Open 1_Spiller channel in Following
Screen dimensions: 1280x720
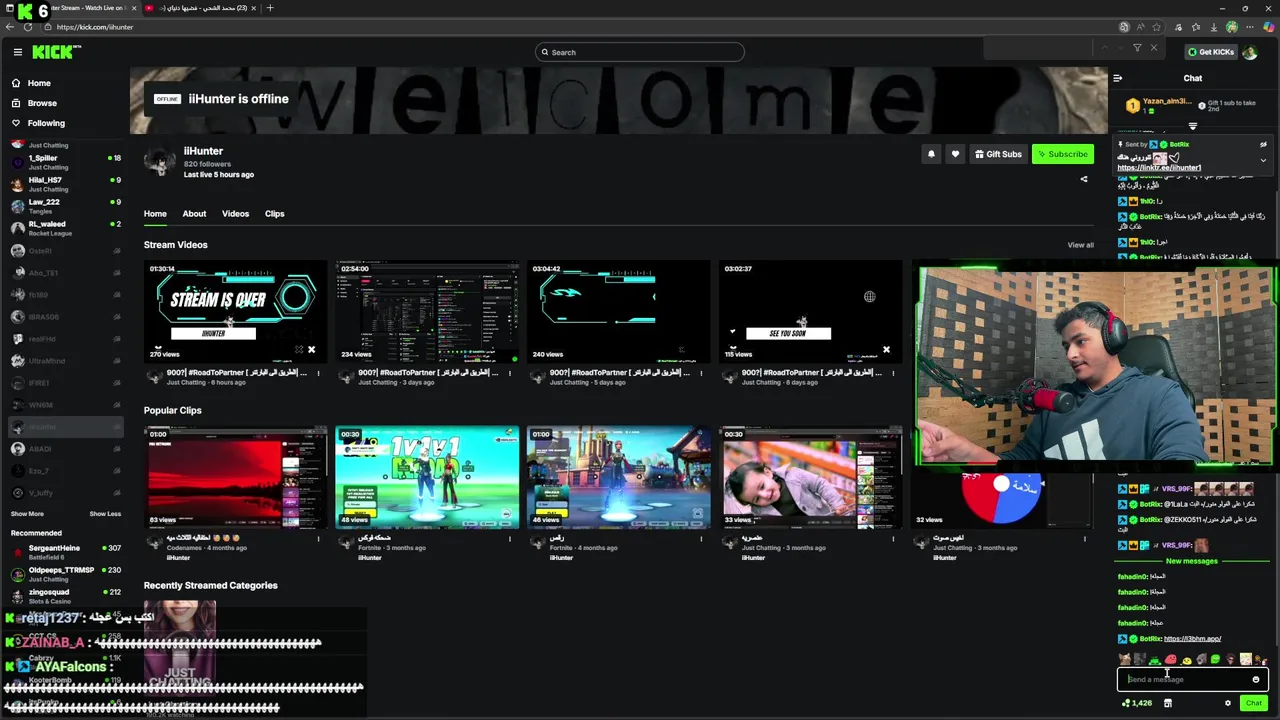point(65,162)
